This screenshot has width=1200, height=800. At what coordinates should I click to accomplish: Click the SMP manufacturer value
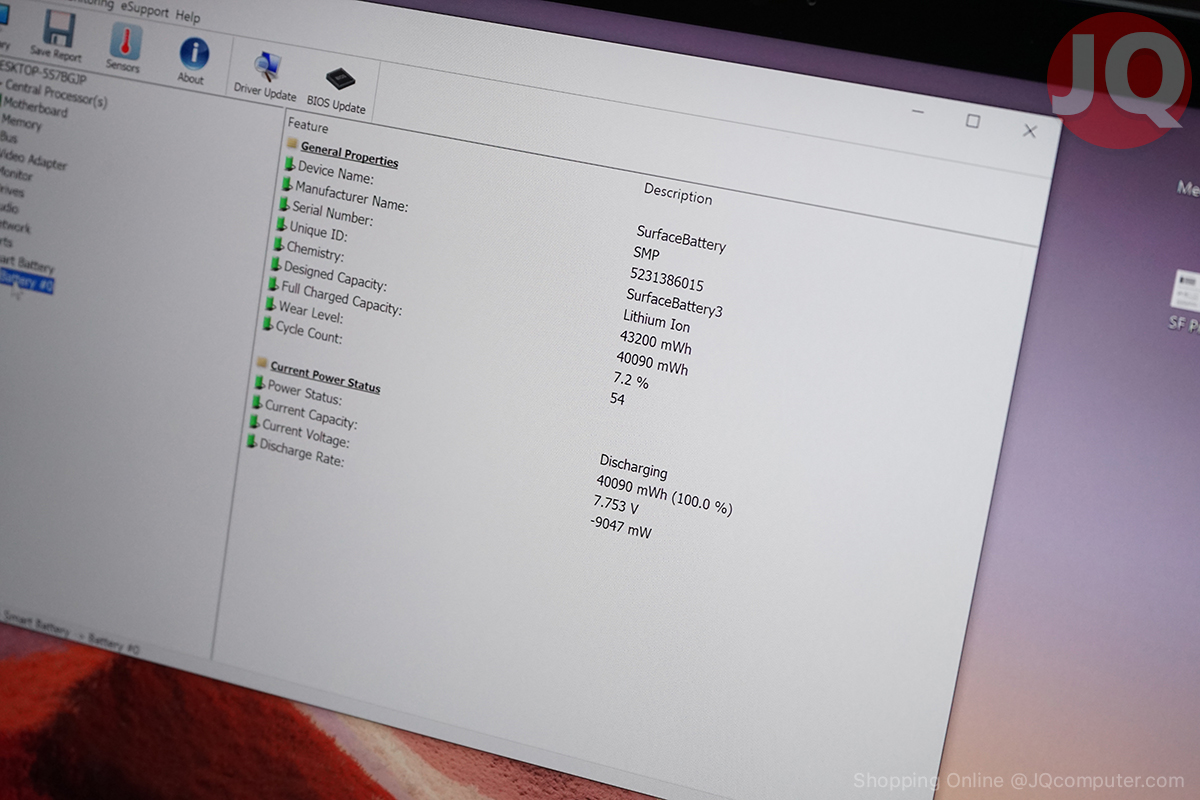pyautogui.click(x=646, y=254)
